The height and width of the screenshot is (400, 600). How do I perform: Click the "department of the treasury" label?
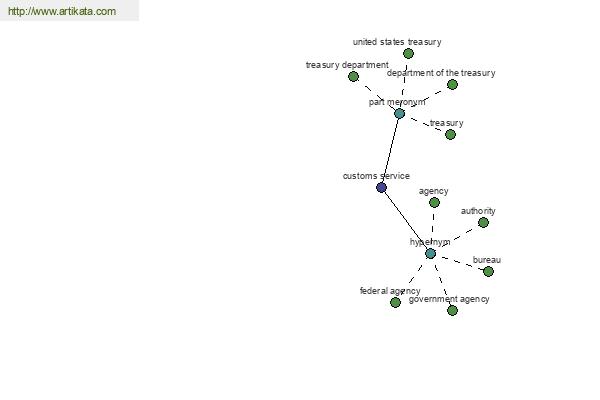(441, 73)
